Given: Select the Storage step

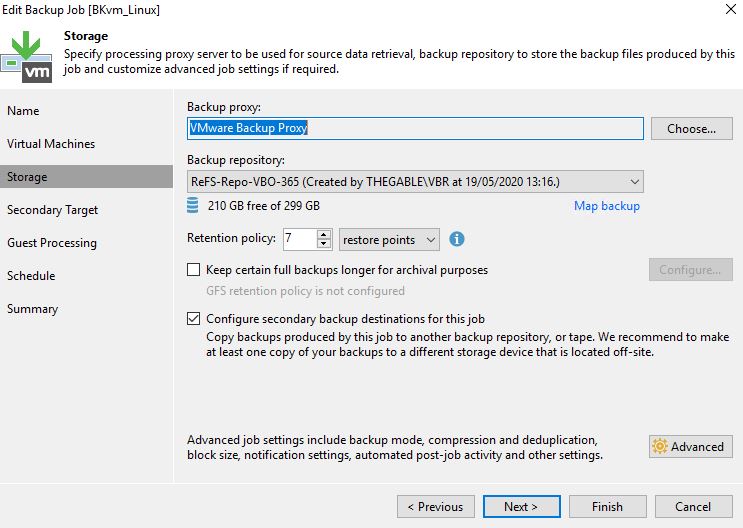Looking at the screenshot, I should [86, 177].
